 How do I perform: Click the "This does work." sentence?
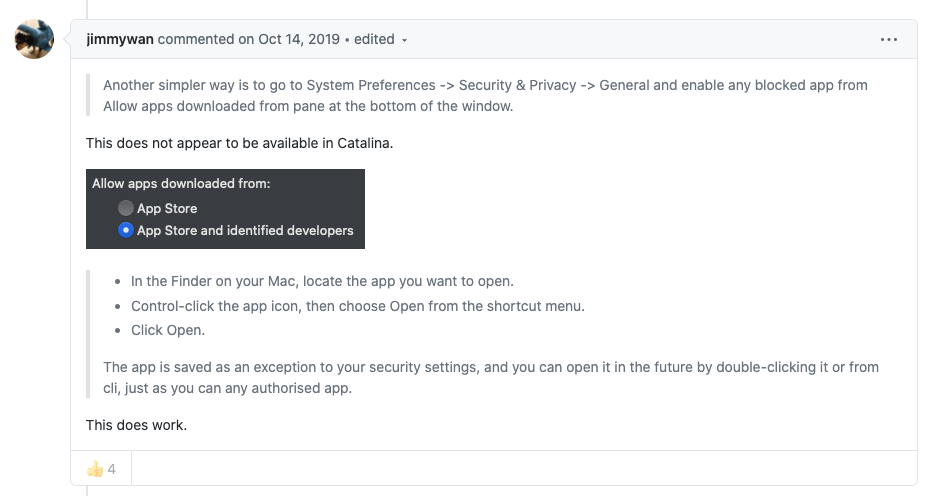coord(137,425)
